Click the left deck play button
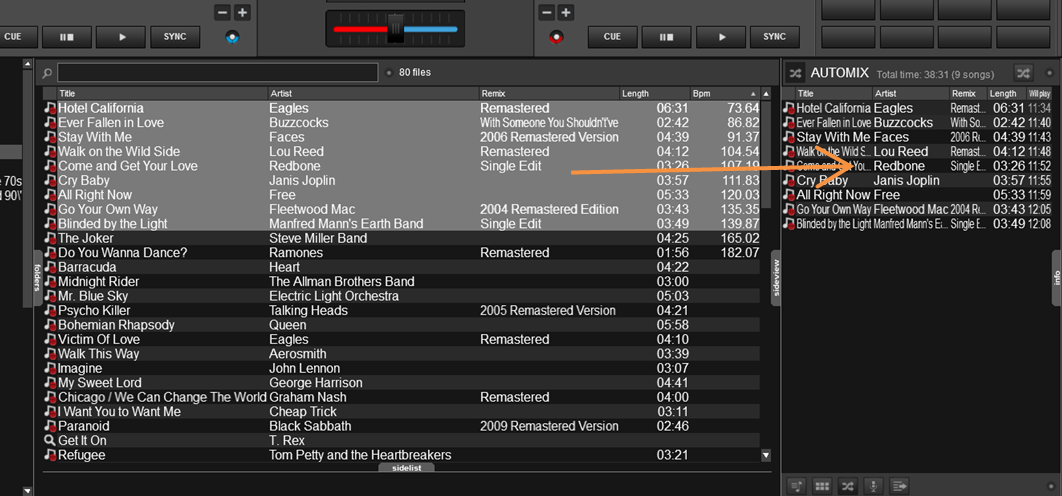The width and height of the screenshot is (1062, 496). (121, 37)
